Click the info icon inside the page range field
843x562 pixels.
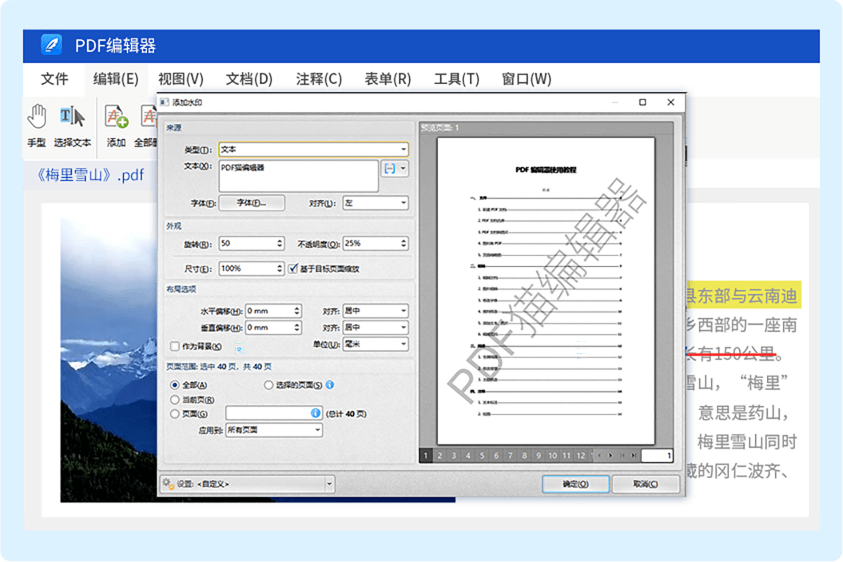click(315, 413)
